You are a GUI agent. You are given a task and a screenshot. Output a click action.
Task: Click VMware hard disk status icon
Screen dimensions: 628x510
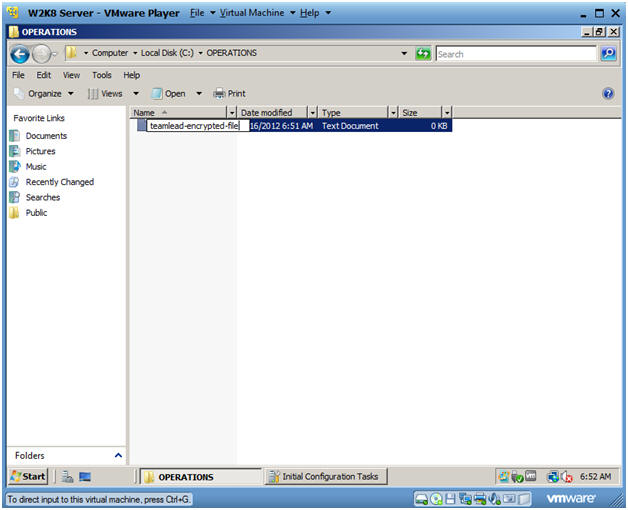click(421, 499)
